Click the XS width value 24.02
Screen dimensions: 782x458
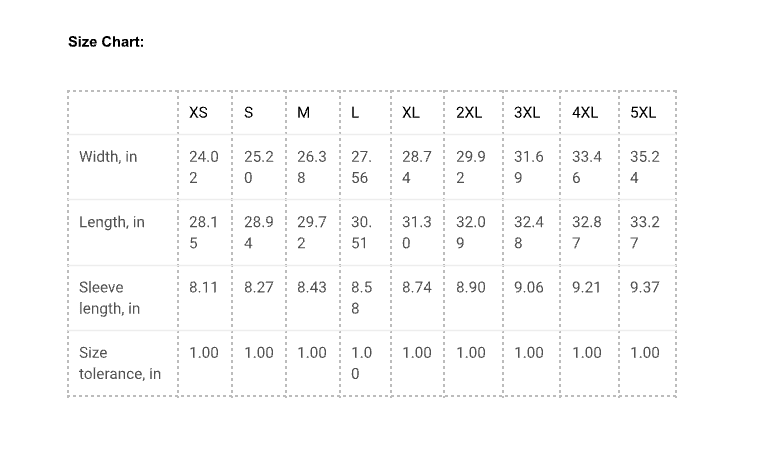[x=203, y=167]
